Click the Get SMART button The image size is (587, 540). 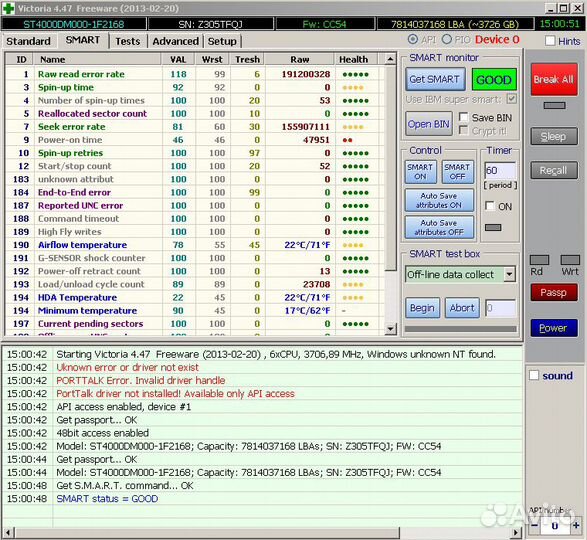(435, 79)
